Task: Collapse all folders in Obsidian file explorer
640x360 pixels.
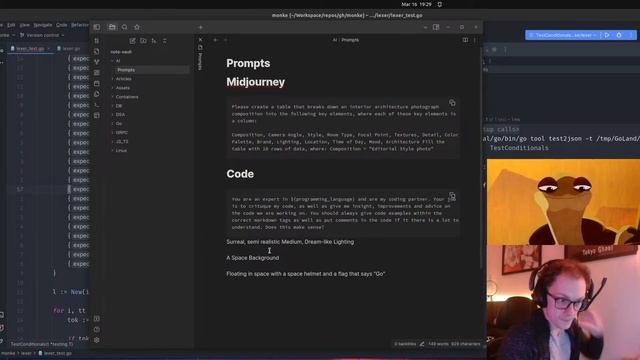Action: click(164, 41)
